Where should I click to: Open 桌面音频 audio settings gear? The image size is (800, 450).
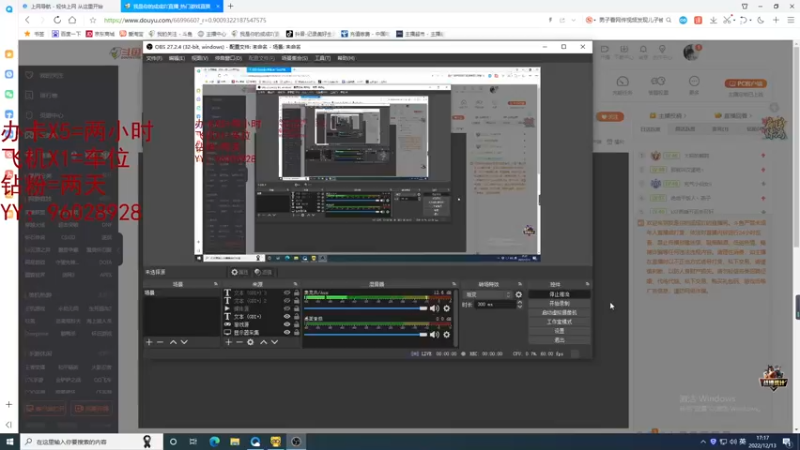coord(446,335)
